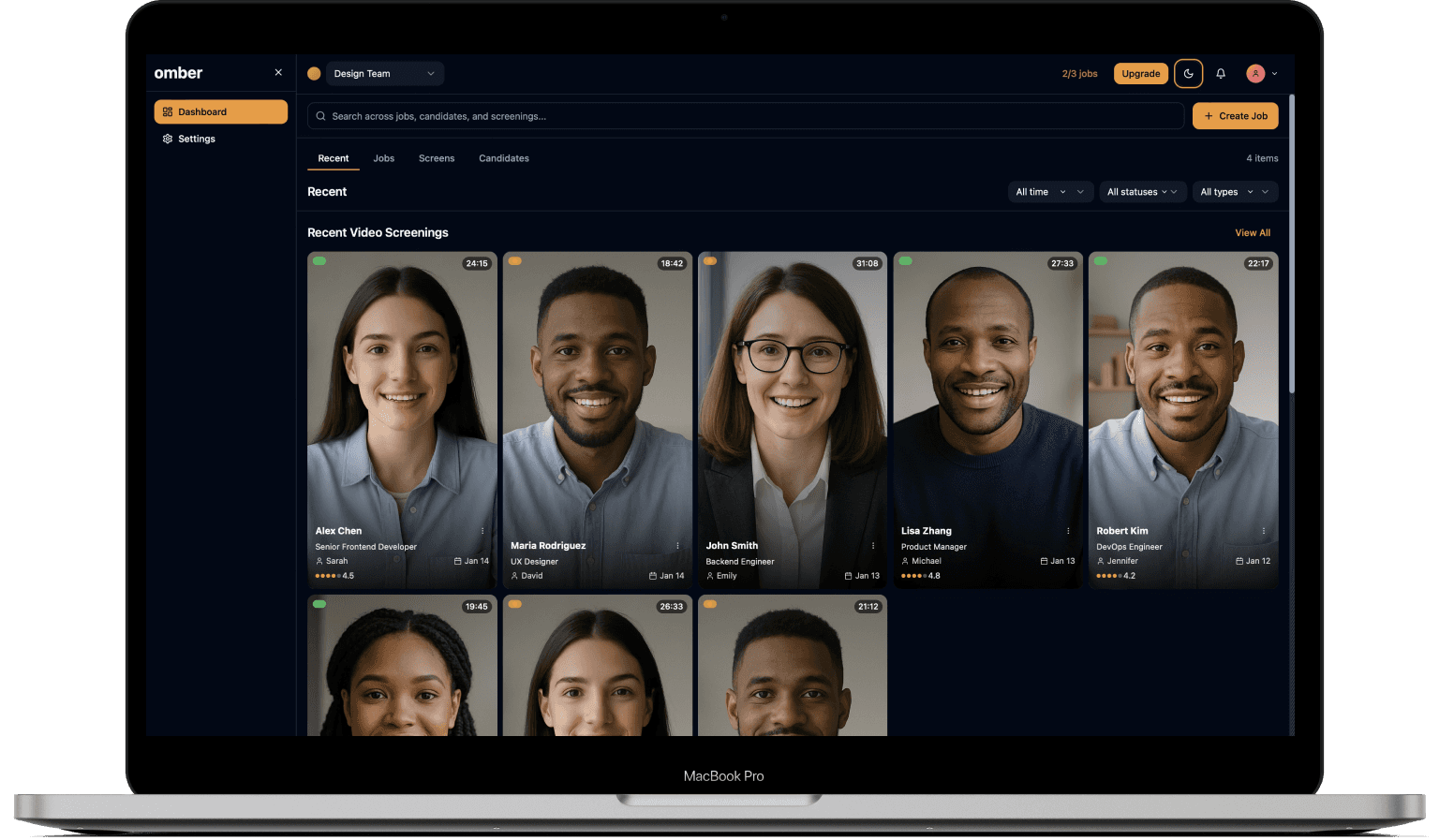
Task: Click the 4.8 star rating on Lisa Zhang's card
Action: [921, 576]
